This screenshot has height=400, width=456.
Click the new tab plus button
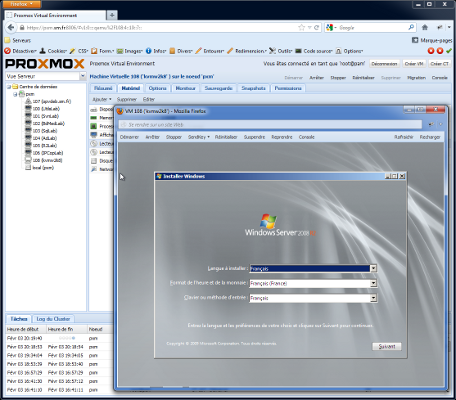pyautogui.click(x=112, y=15)
